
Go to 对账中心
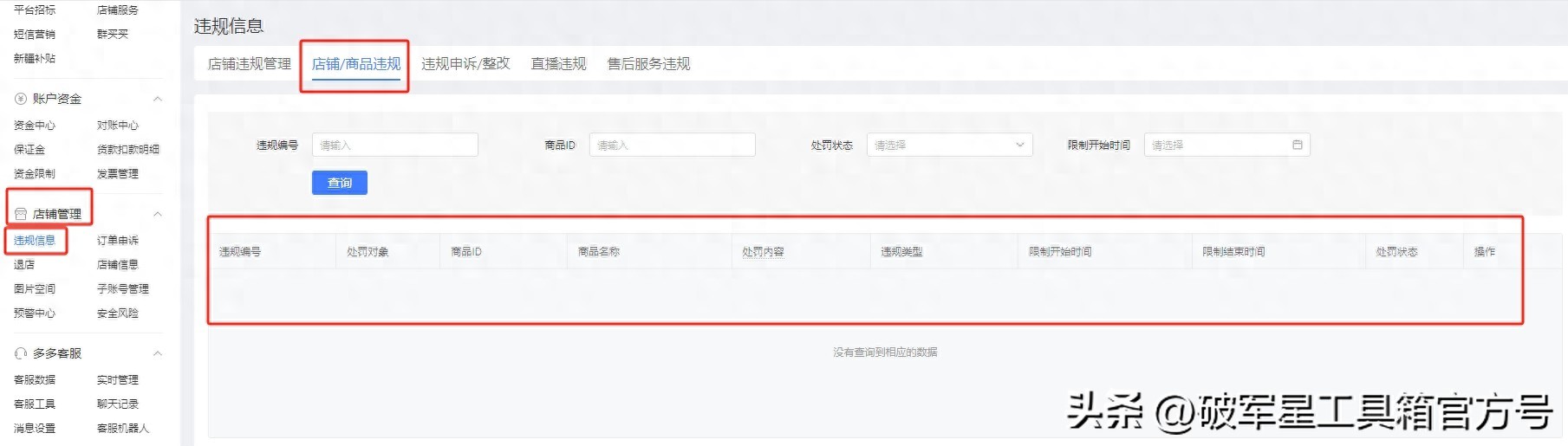click(x=118, y=126)
